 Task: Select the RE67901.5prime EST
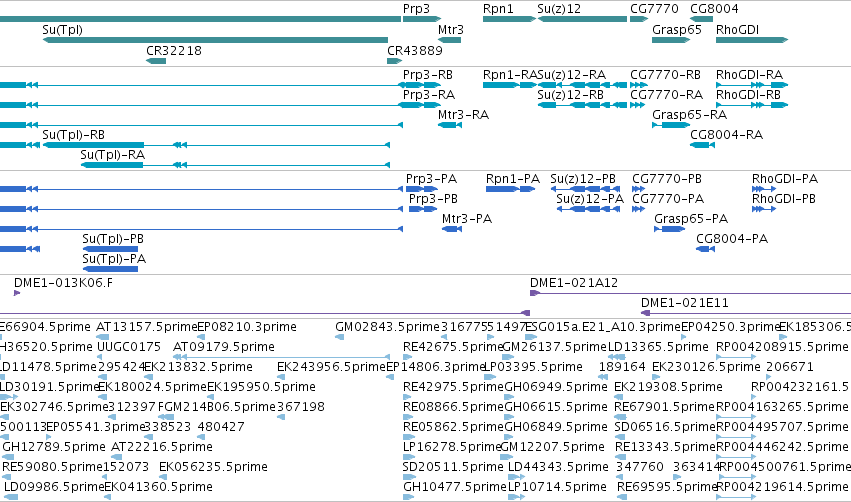(620, 417)
